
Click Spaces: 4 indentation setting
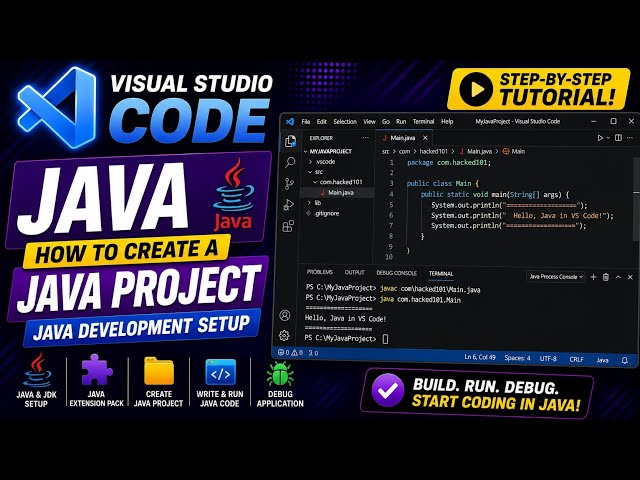(x=517, y=358)
